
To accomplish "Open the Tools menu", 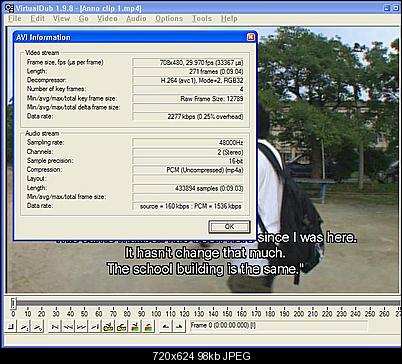I will tap(202, 19).
